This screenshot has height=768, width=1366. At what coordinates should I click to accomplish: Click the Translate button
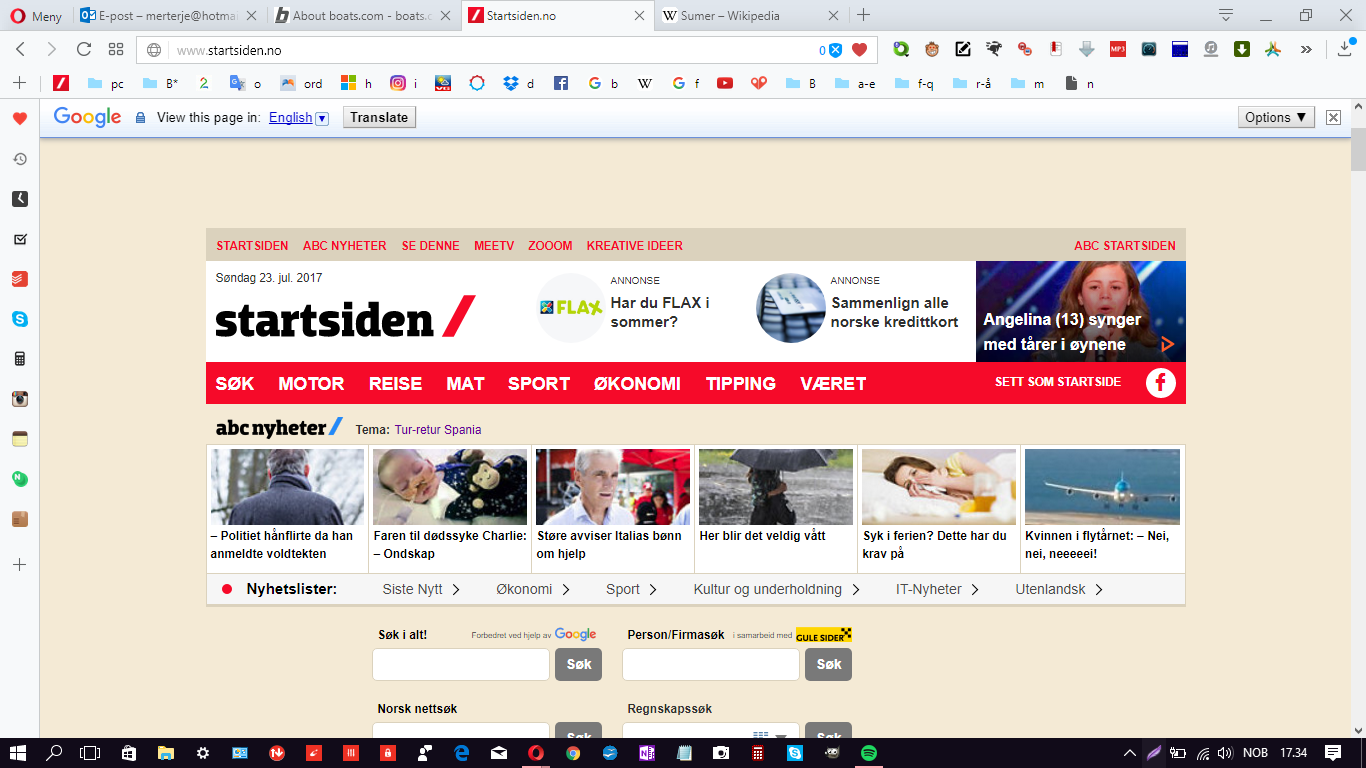[379, 117]
